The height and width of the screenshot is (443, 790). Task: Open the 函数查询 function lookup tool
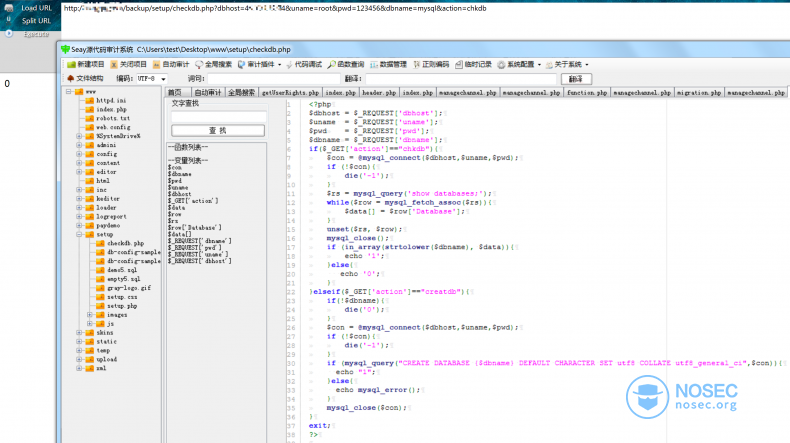coord(346,65)
